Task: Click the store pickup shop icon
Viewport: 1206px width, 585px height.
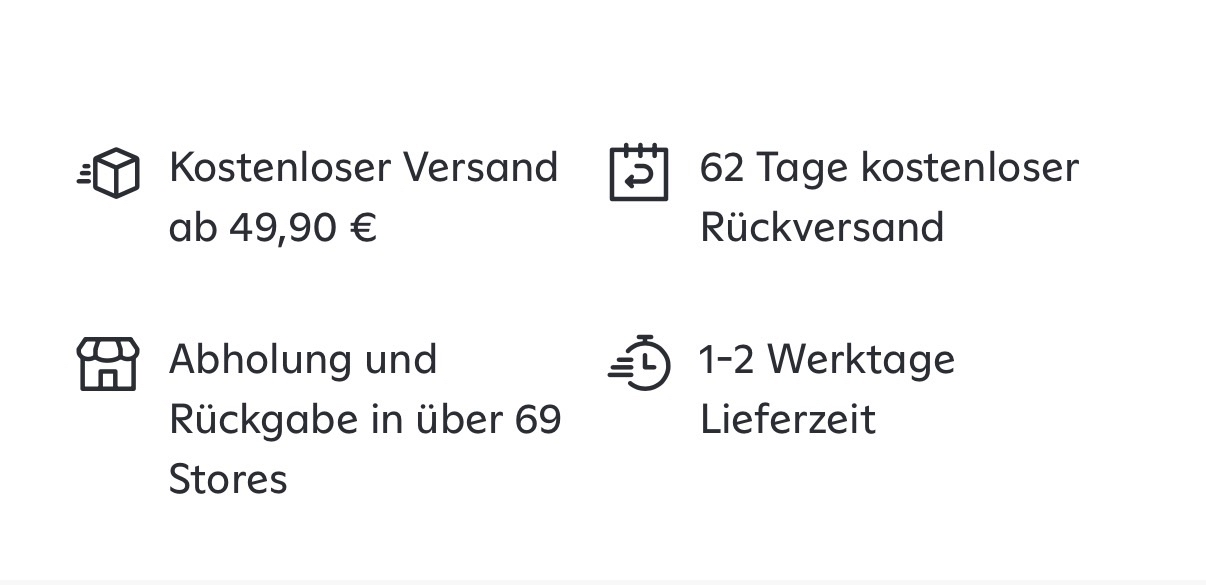Action: coord(108,363)
